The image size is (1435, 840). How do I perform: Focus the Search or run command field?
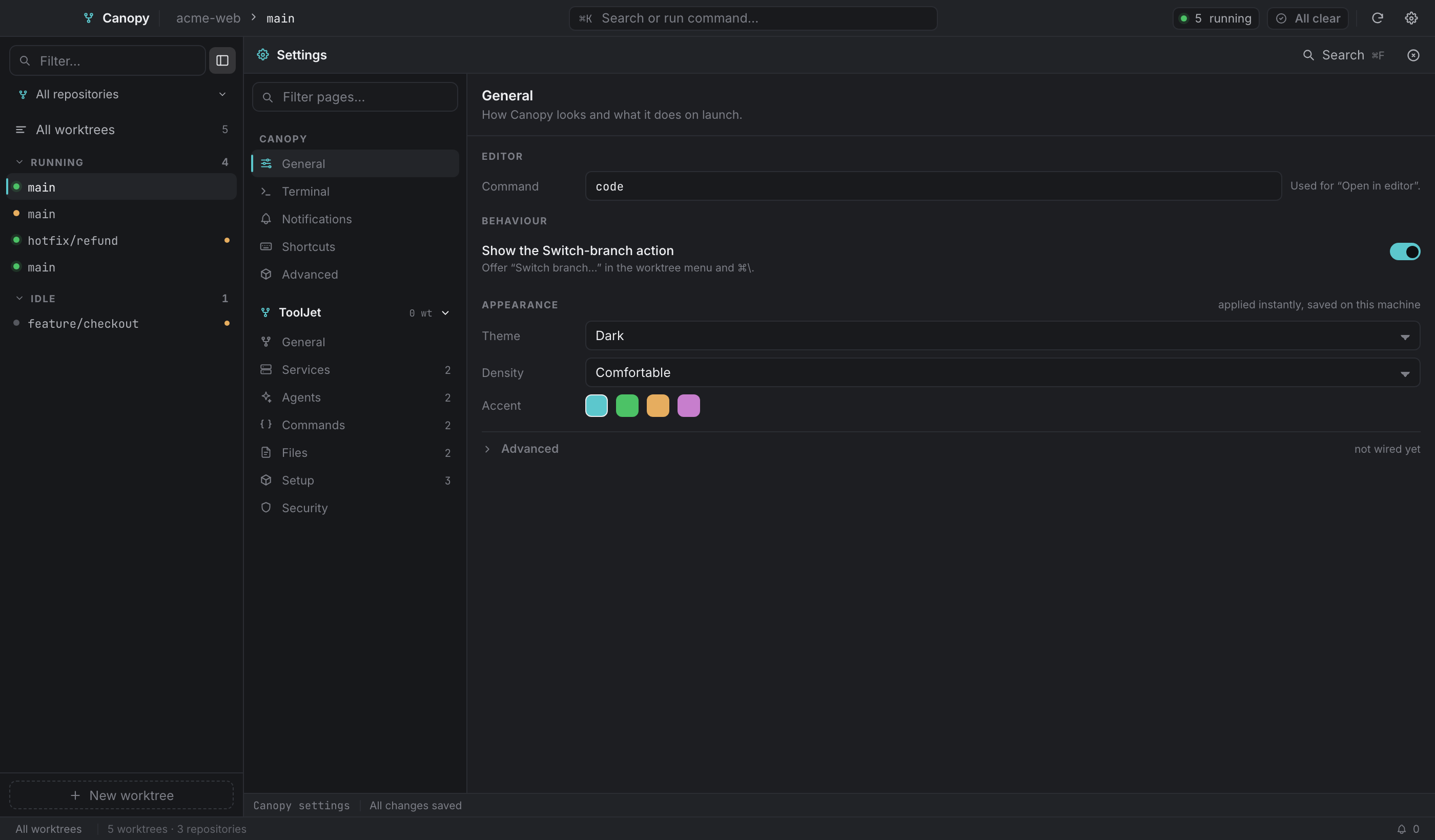[x=753, y=18]
